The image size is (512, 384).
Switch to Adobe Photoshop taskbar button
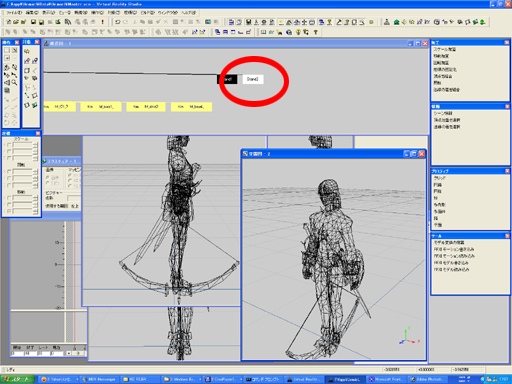coord(428,379)
